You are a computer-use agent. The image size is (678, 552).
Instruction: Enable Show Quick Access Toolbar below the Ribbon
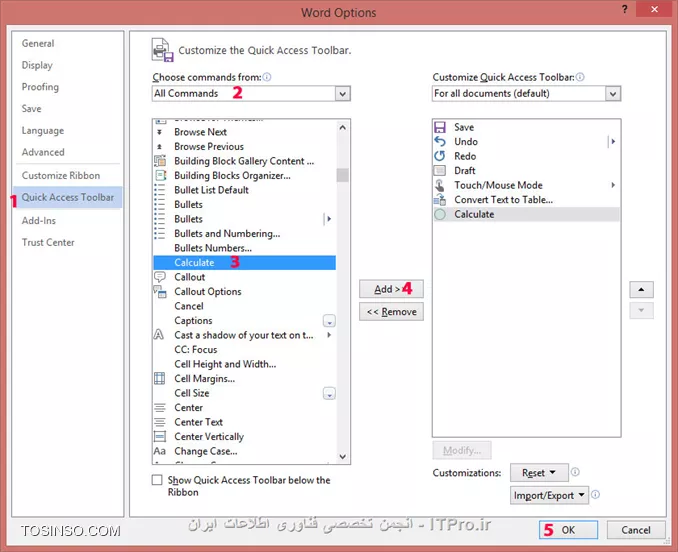tap(157, 480)
